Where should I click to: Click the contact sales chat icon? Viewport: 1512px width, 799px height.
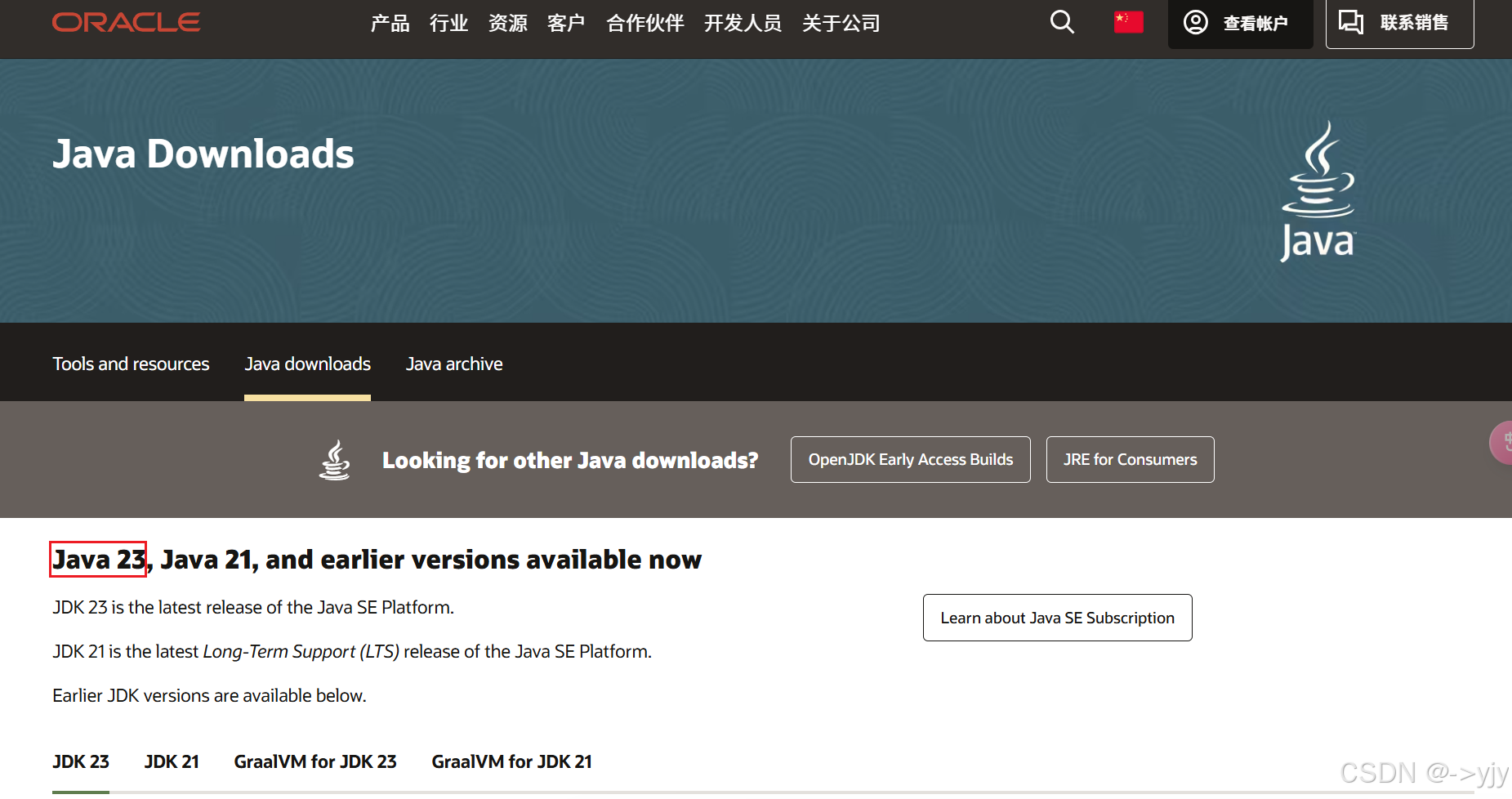pyautogui.click(x=1351, y=22)
